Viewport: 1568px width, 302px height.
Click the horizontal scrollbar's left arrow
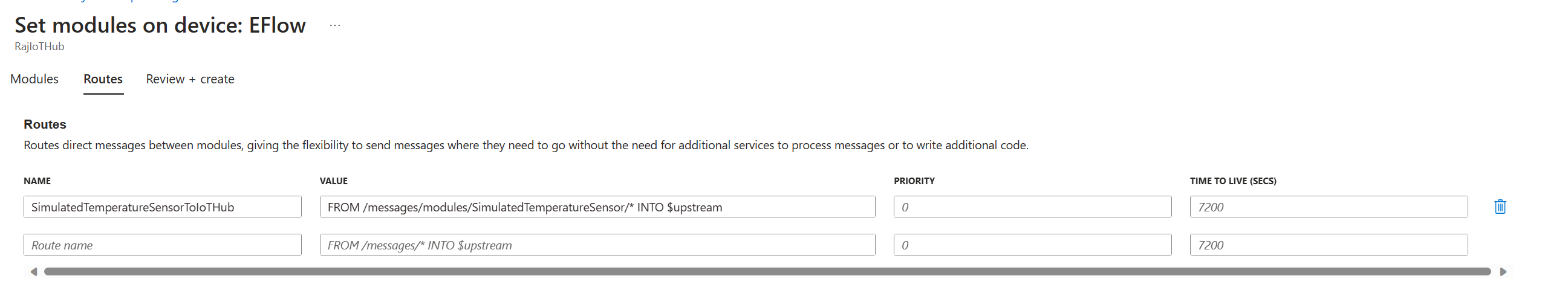tap(34, 272)
